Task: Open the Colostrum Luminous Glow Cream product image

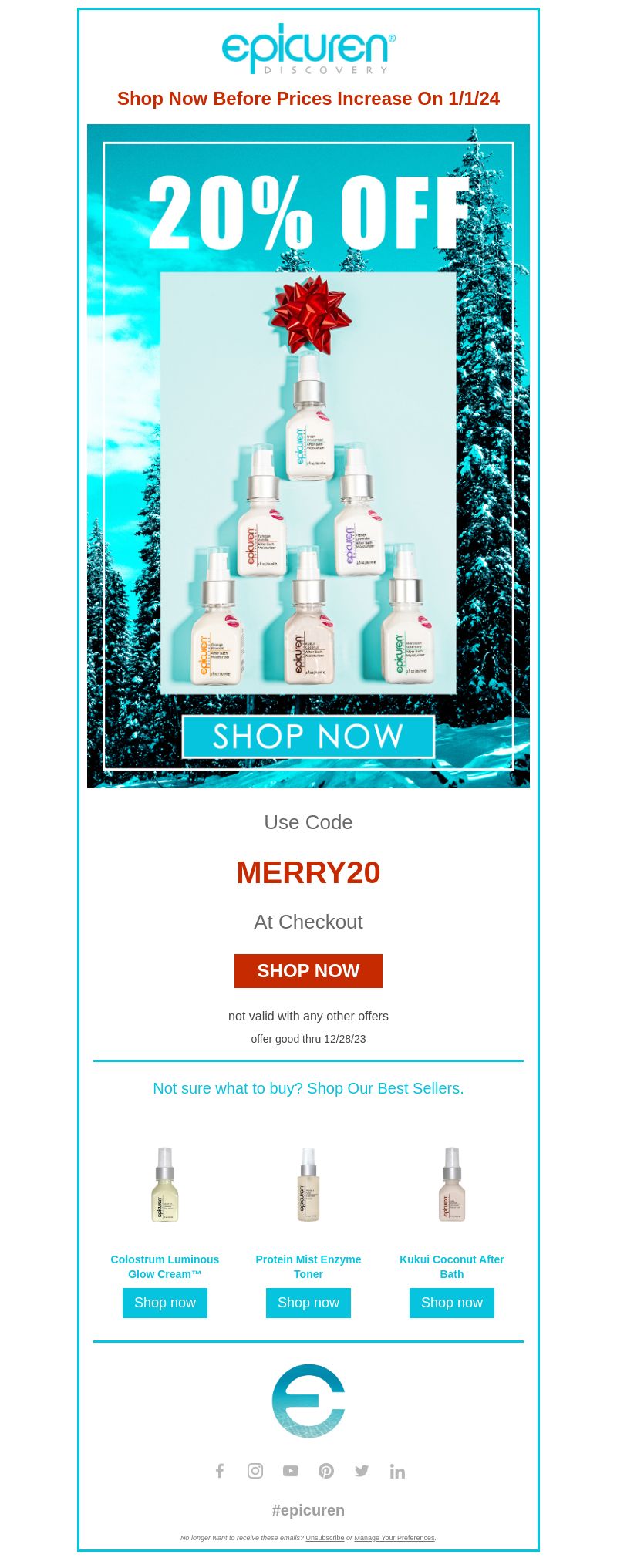Action: pos(165,1185)
